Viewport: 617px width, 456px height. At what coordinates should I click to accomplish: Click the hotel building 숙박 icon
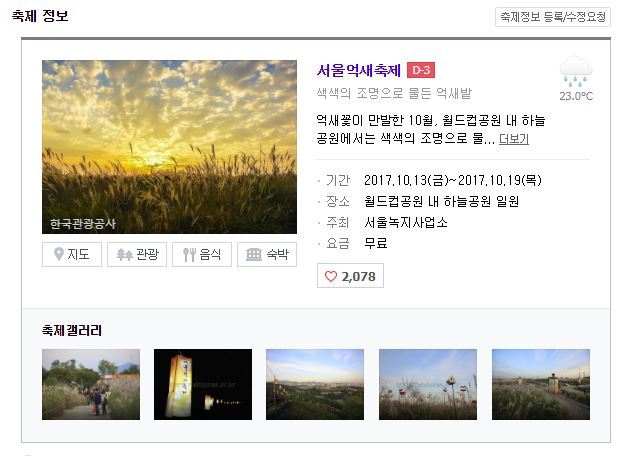[254, 255]
